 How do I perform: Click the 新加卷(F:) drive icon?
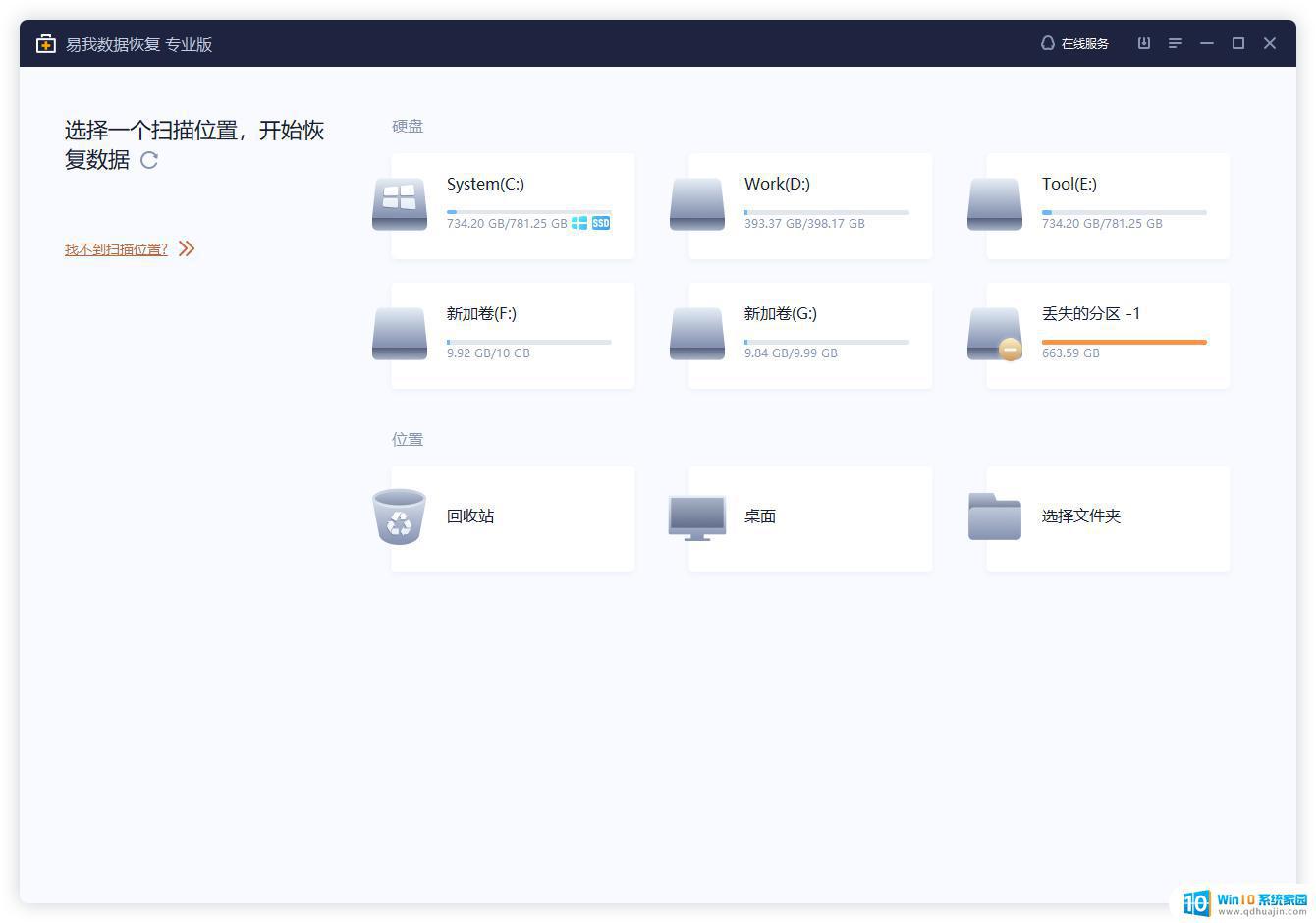(x=400, y=333)
